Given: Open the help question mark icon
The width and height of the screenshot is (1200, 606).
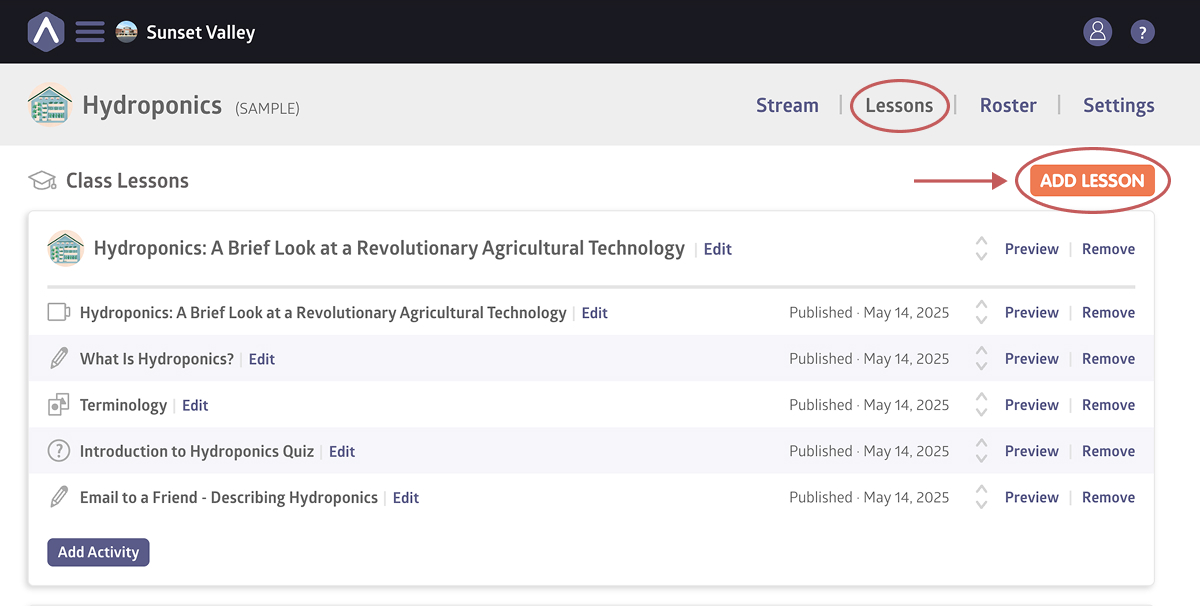Looking at the screenshot, I should (1142, 32).
